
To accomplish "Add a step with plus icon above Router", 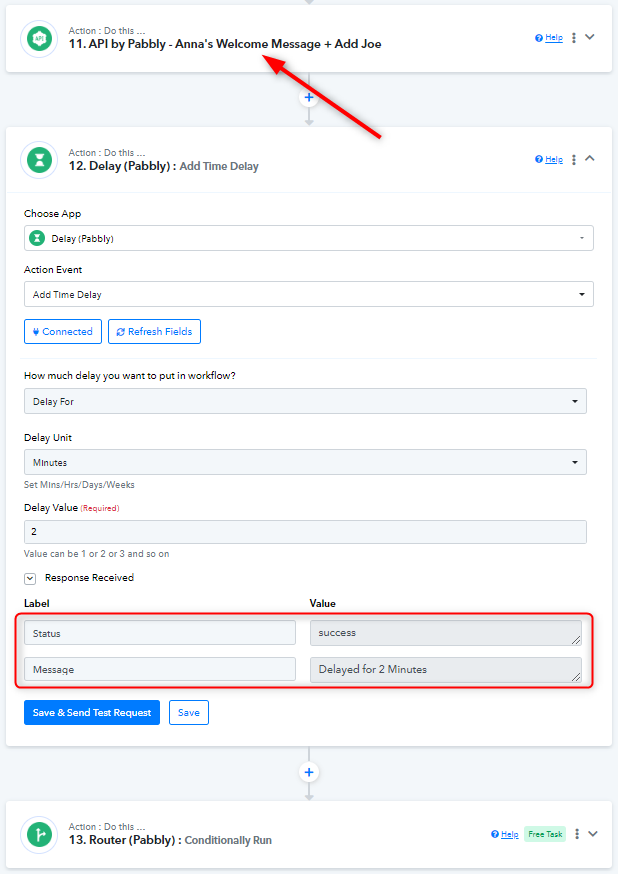I will [309, 772].
